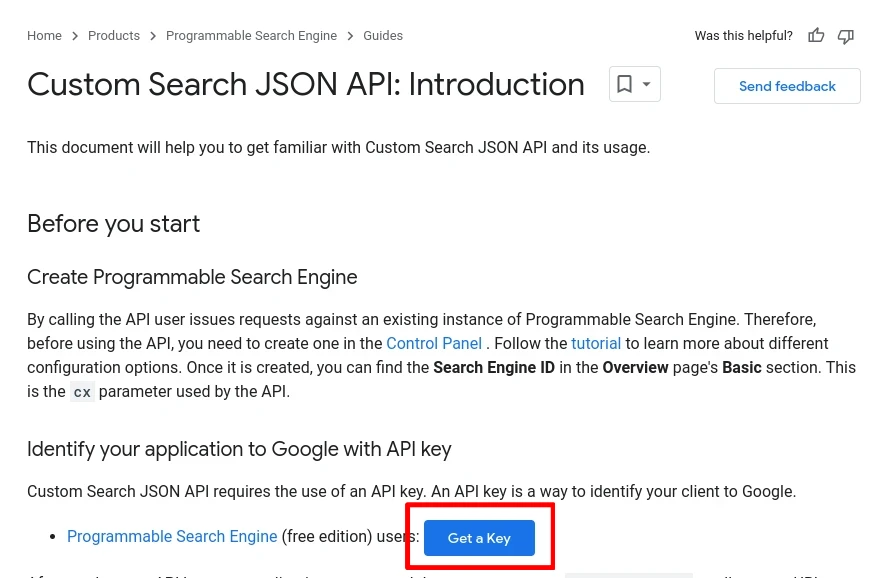Click the page title 'Custom Search JSON API: Introduction'

[305, 85]
